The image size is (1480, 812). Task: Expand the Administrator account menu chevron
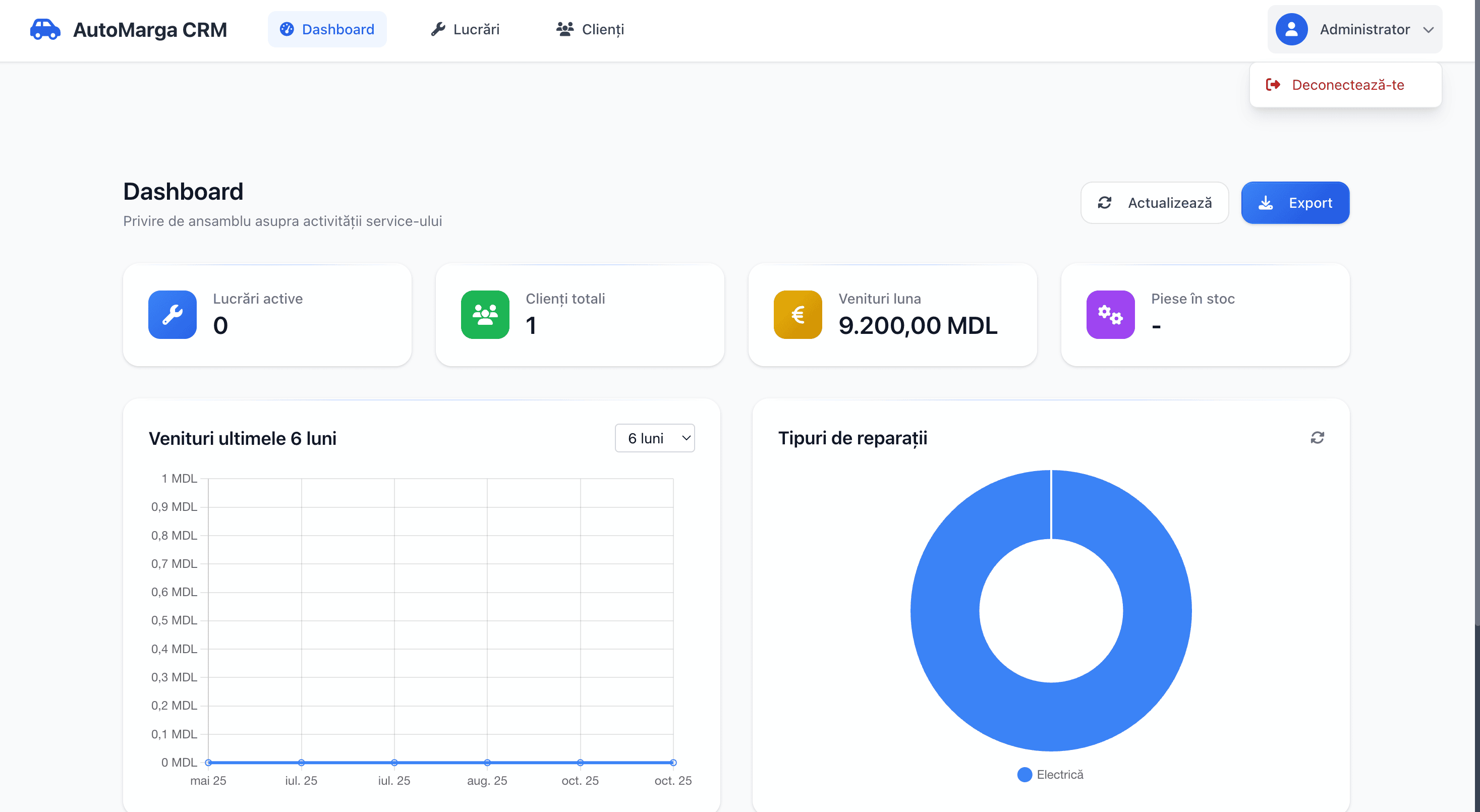pos(1430,30)
